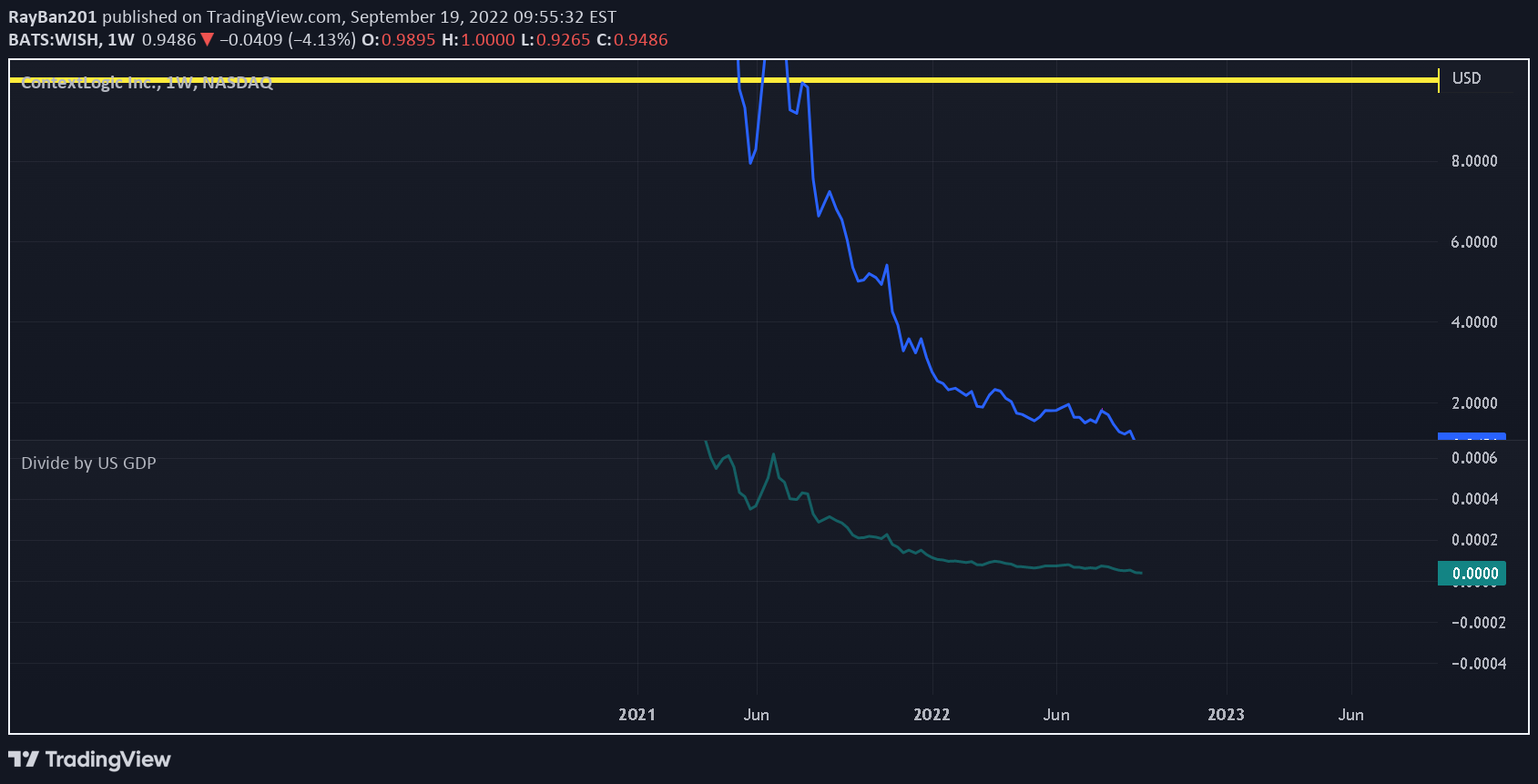This screenshot has height=784, width=1538.
Task: Click the 8.0000 price axis label
Action: pyautogui.click(x=1473, y=161)
